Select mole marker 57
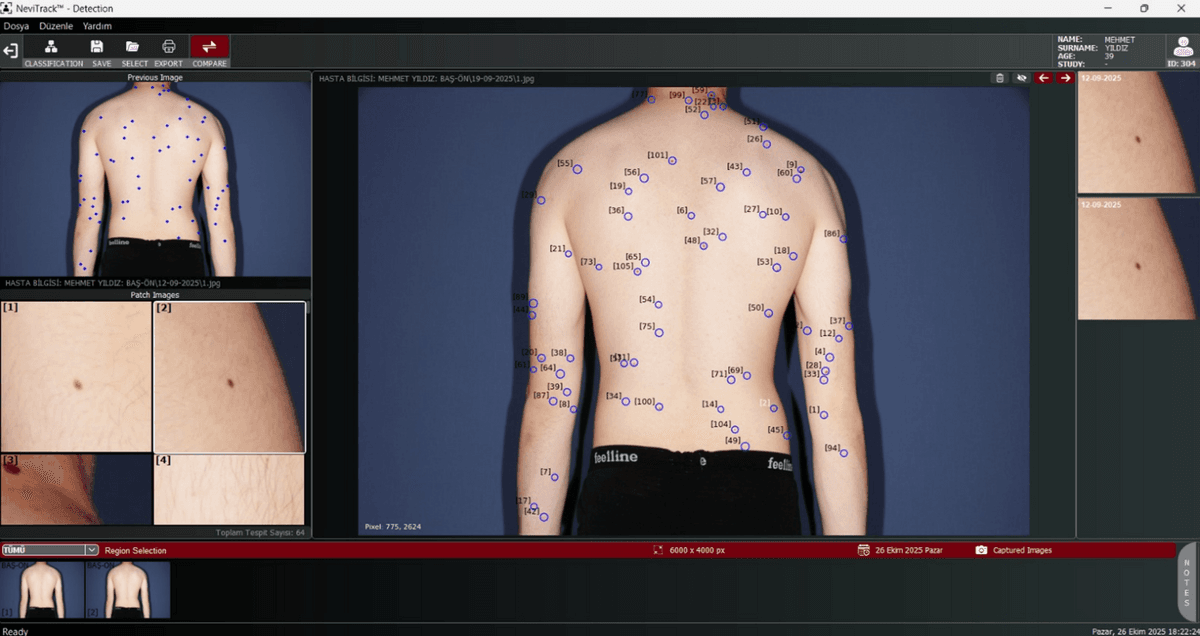Image resolution: width=1200 pixels, height=636 pixels. [x=720, y=187]
